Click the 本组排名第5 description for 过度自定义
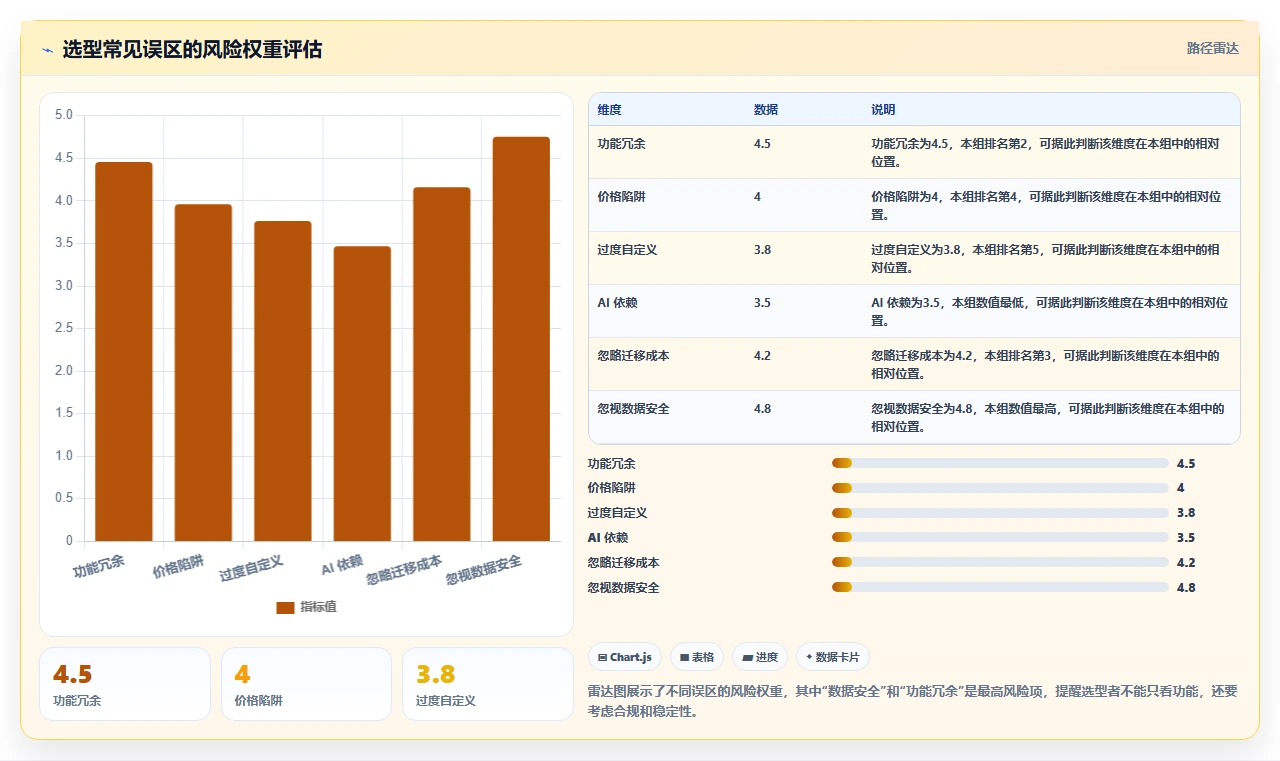This screenshot has height=761, width=1280. [x=1046, y=258]
